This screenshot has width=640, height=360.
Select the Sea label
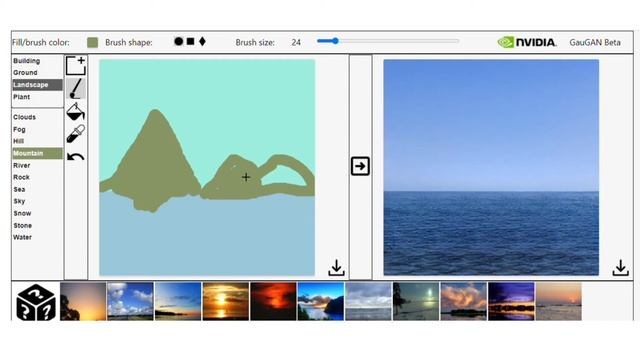pos(19,189)
